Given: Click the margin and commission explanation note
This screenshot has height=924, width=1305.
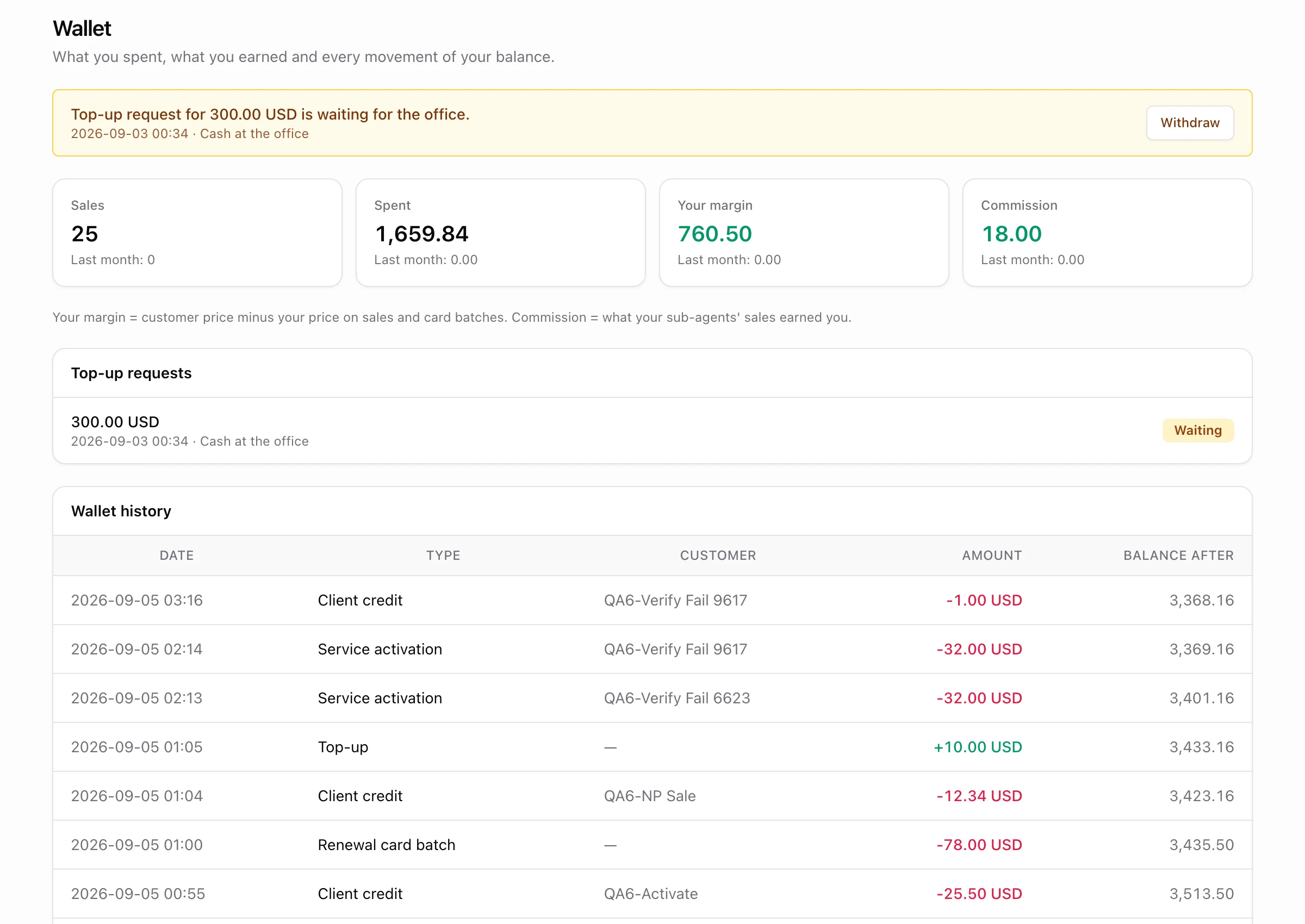Looking at the screenshot, I should pyautogui.click(x=452, y=317).
